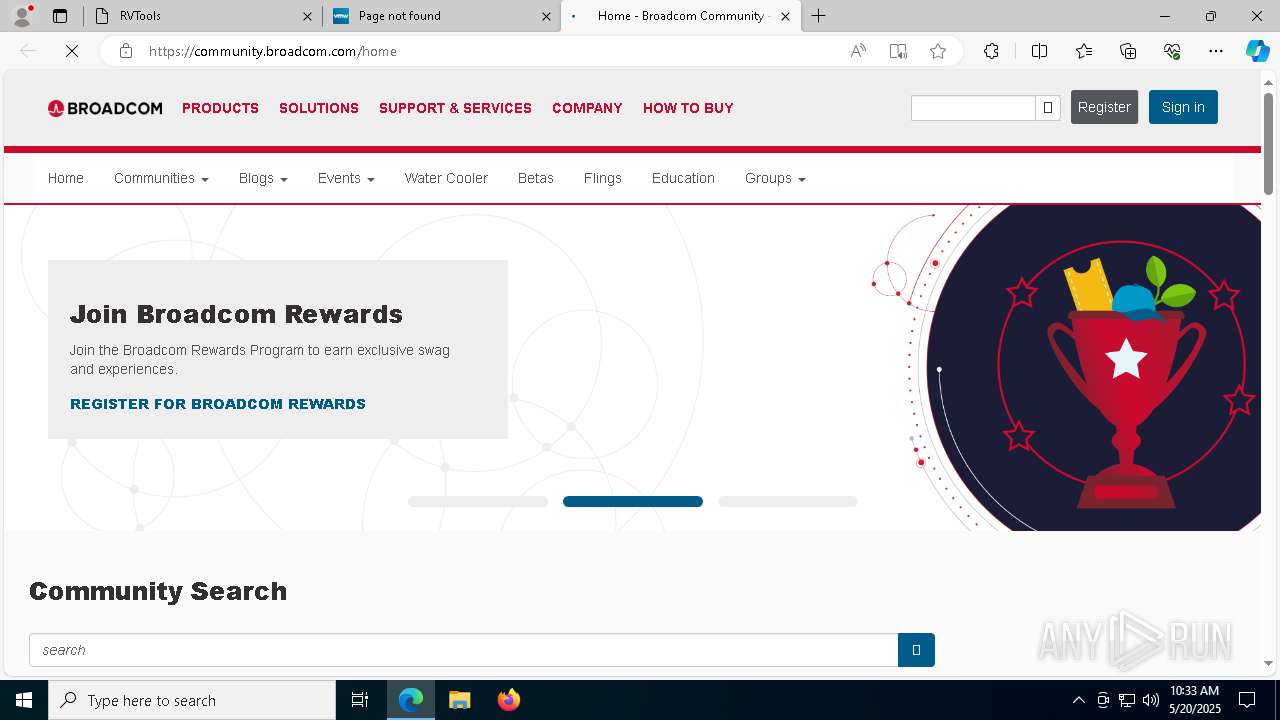Open Flings link
Viewport: 1280px width, 720px height.
coord(603,178)
